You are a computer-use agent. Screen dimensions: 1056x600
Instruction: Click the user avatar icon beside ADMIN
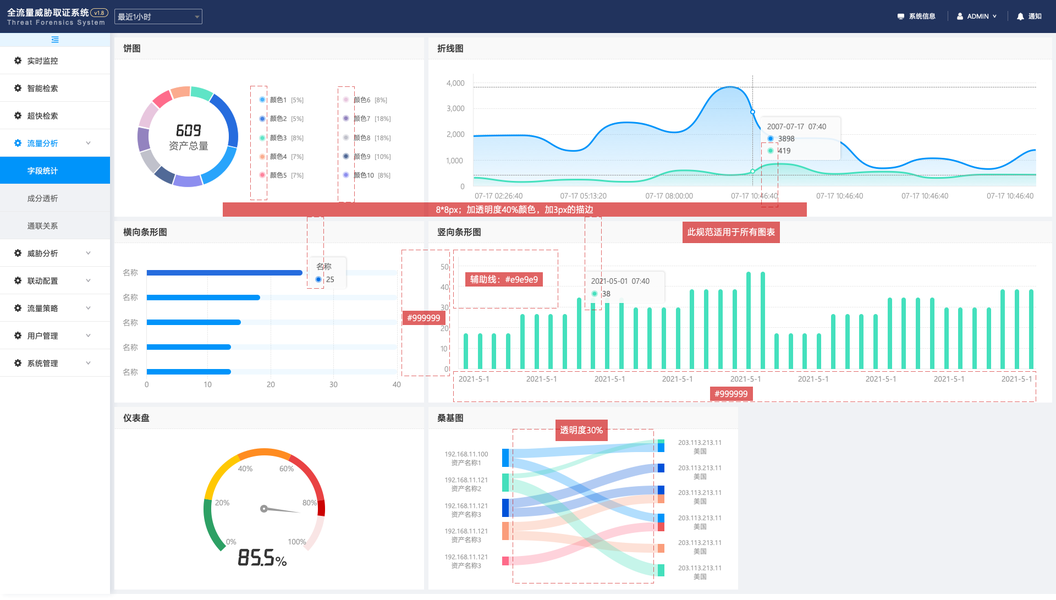(x=960, y=16)
